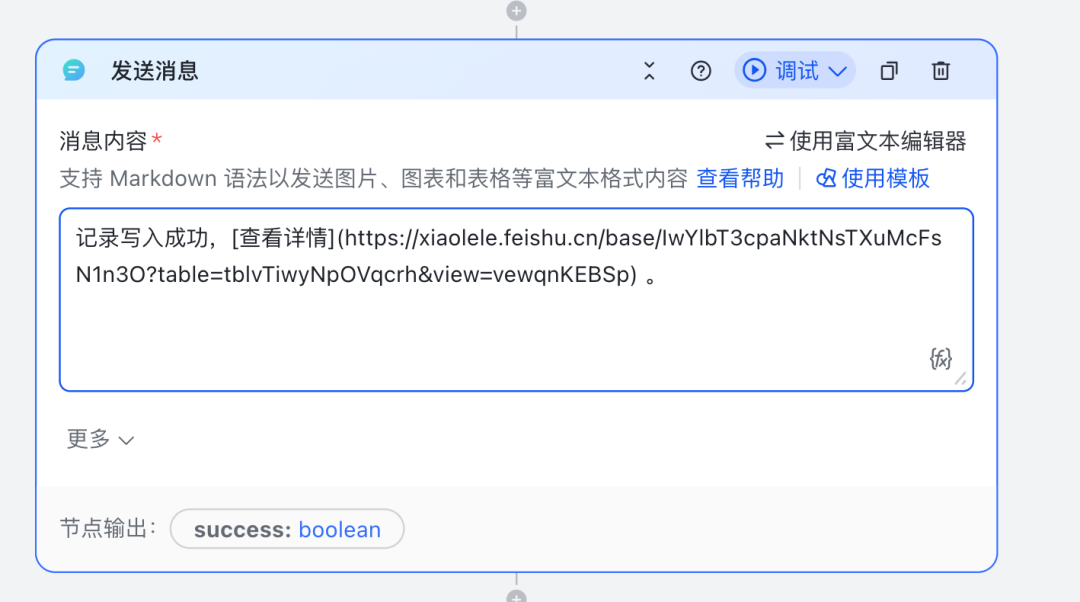The width and height of the screenshot is (1080, 602).
Task: Click the text area resize handle
Action: (x=961, y=379)
